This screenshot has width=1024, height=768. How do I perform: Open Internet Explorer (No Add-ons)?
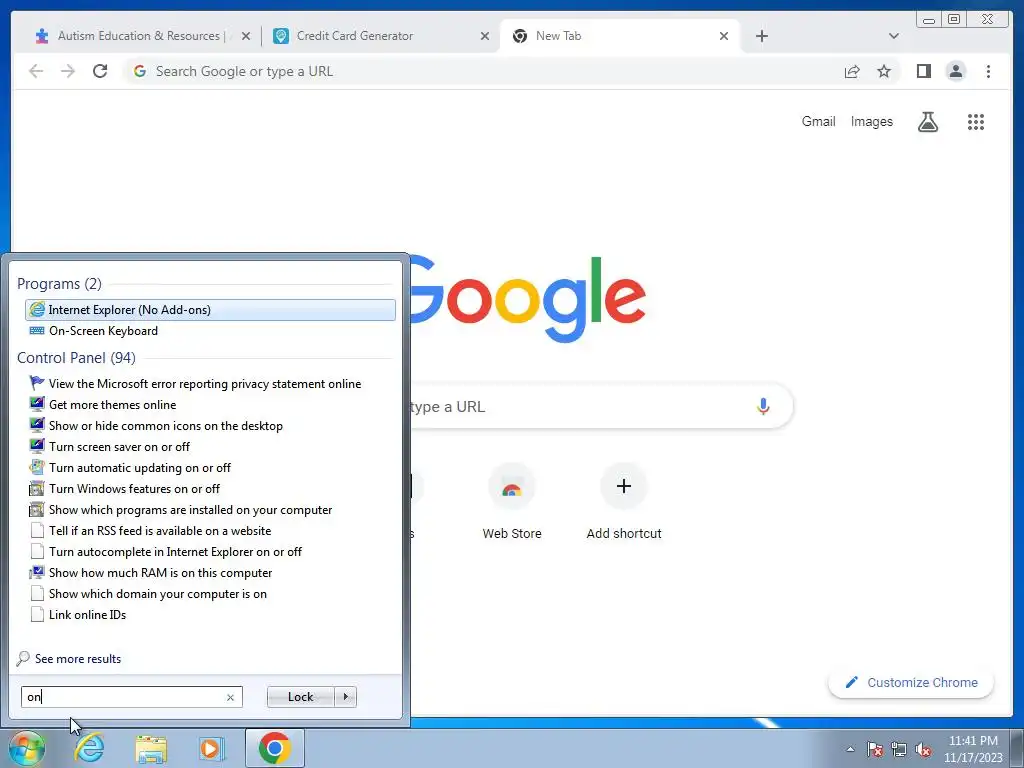(x=210, y=310)
